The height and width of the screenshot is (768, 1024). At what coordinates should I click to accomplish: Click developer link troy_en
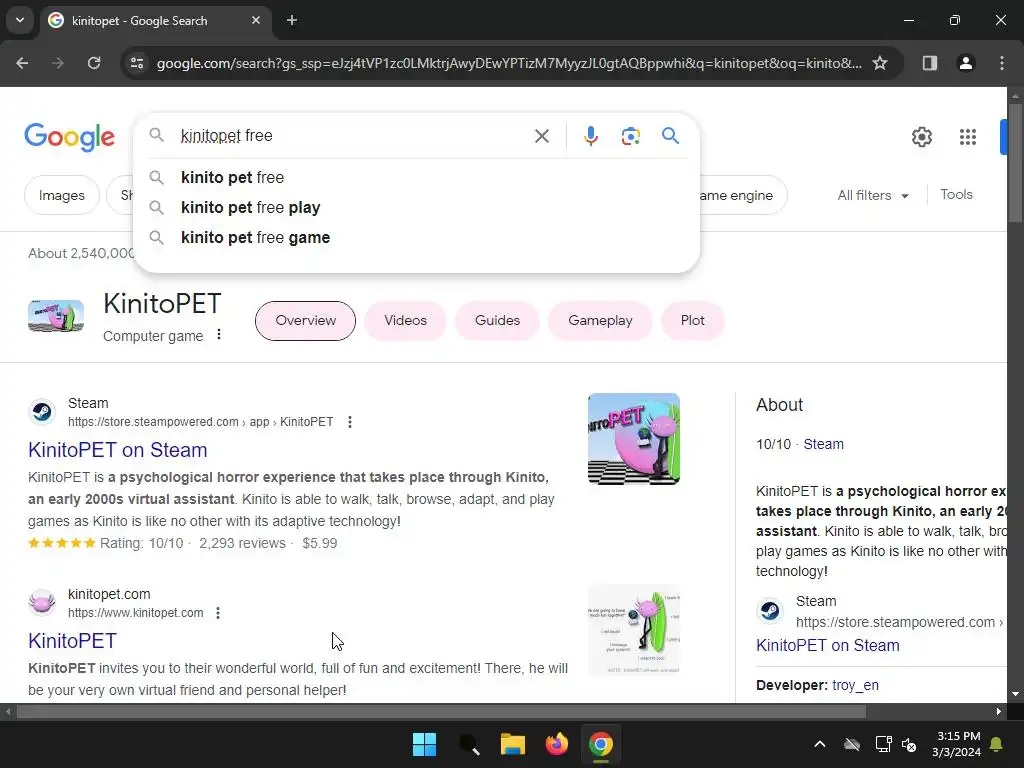tap(855, 685)
